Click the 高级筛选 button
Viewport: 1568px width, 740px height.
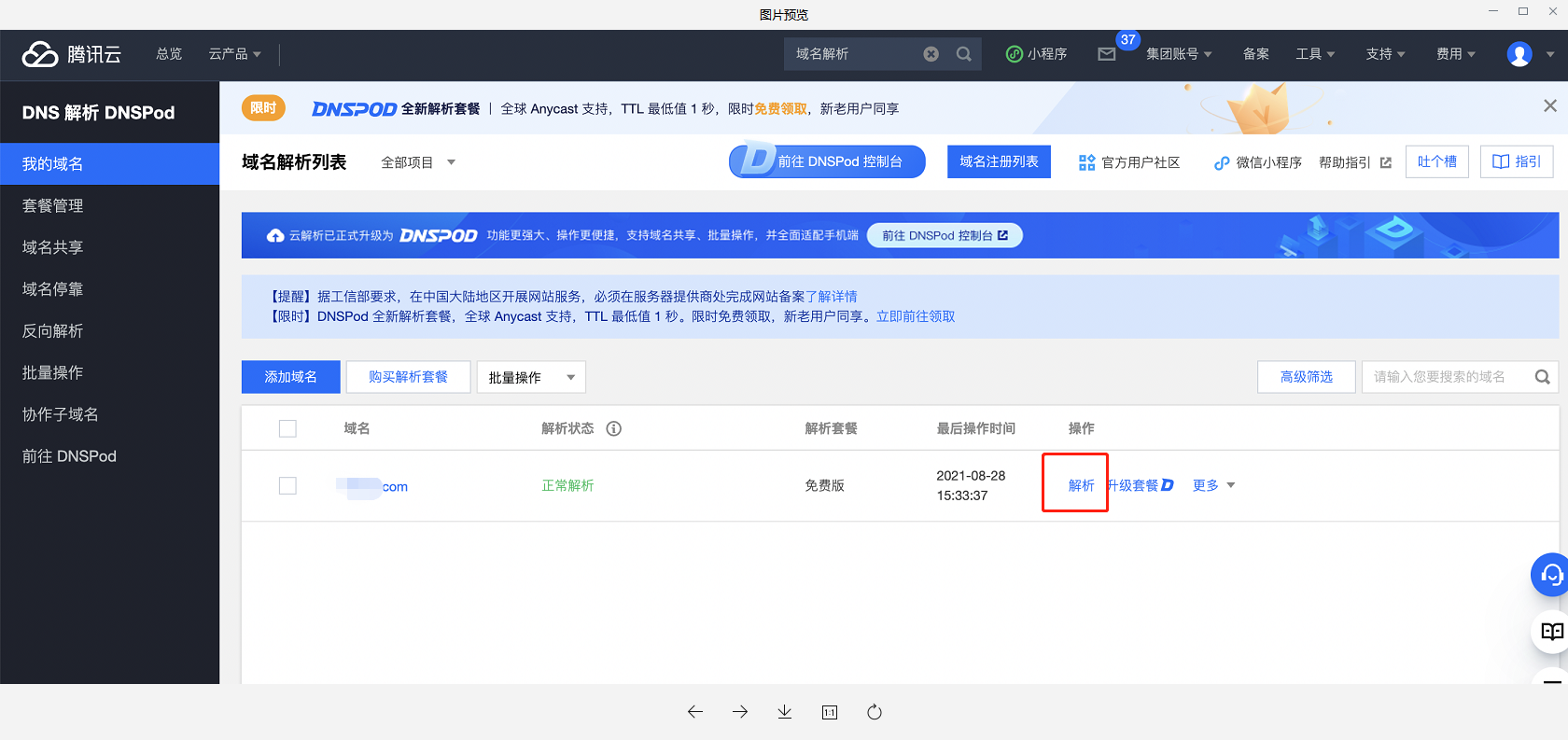click(1306, 377)
